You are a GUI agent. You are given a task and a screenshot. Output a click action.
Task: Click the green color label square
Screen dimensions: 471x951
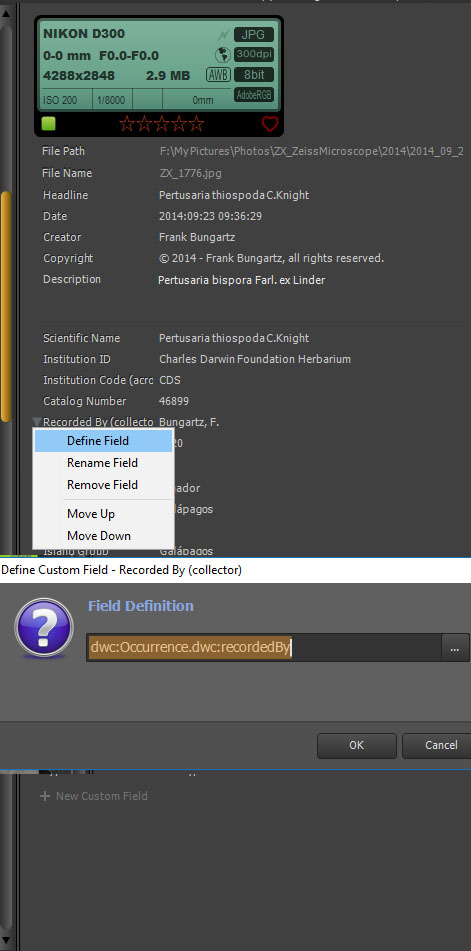48,124
